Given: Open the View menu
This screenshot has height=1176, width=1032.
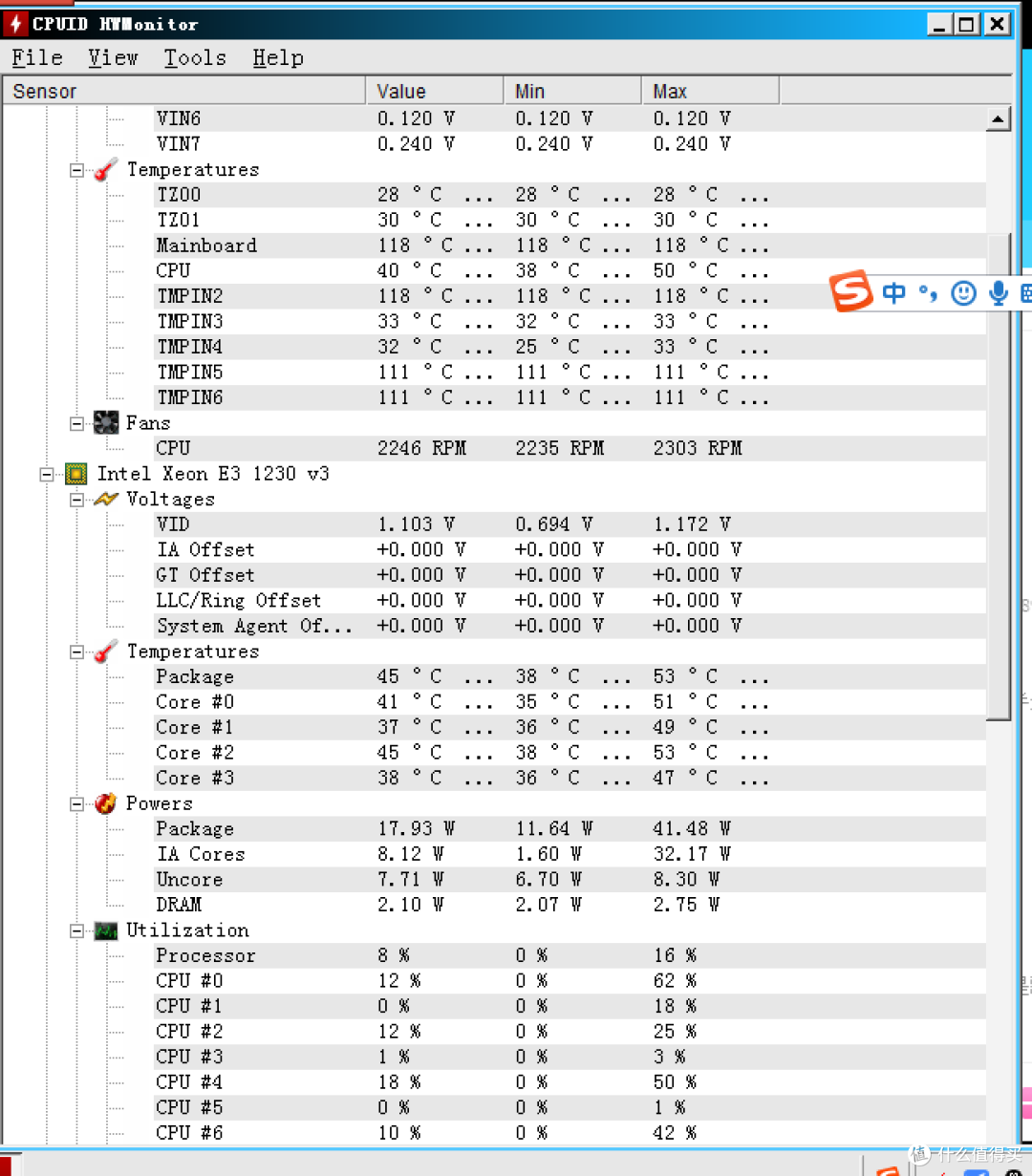Looking at the screenshot, I should tap(113, 57).
